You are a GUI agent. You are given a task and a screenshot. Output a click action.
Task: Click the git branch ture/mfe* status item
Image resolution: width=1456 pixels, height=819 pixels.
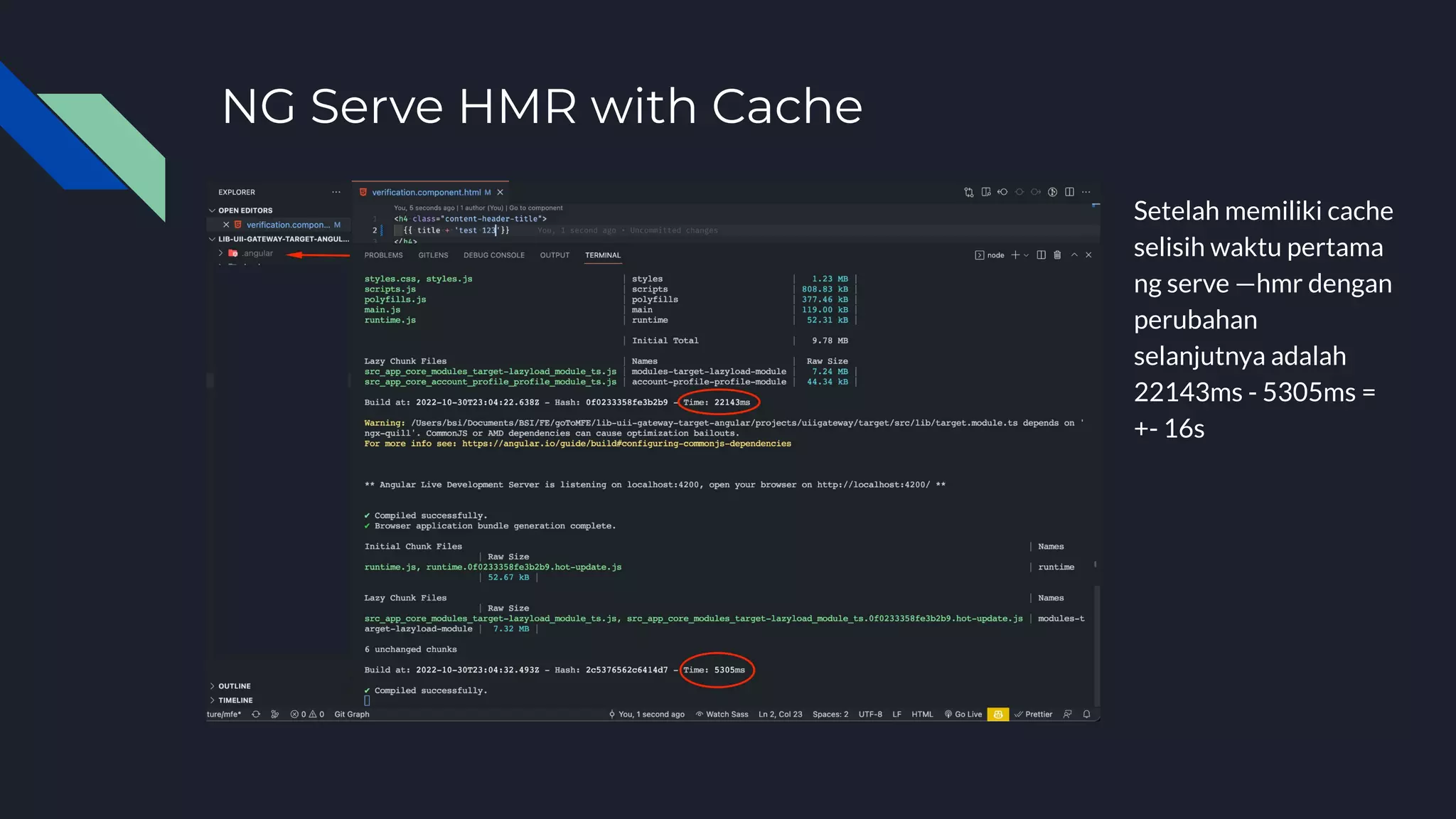point(224,714)
